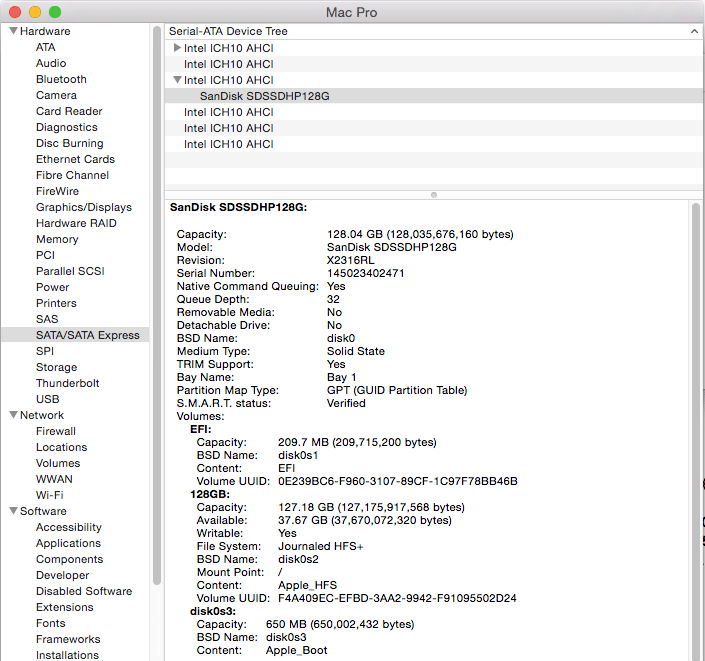705x661 pixels.
Task: Select Locations under Network
Action: tap(61, 447)
